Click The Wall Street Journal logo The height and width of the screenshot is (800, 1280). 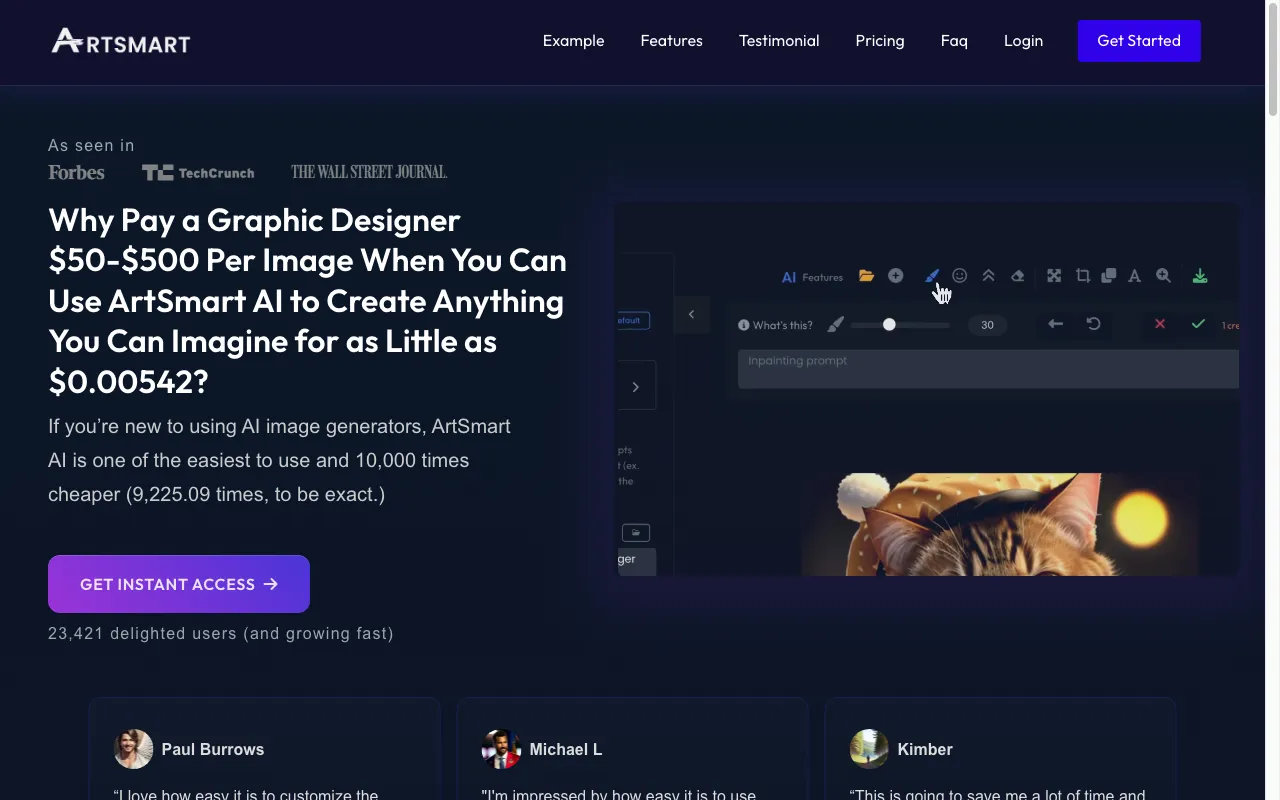[x=369, y=172]
